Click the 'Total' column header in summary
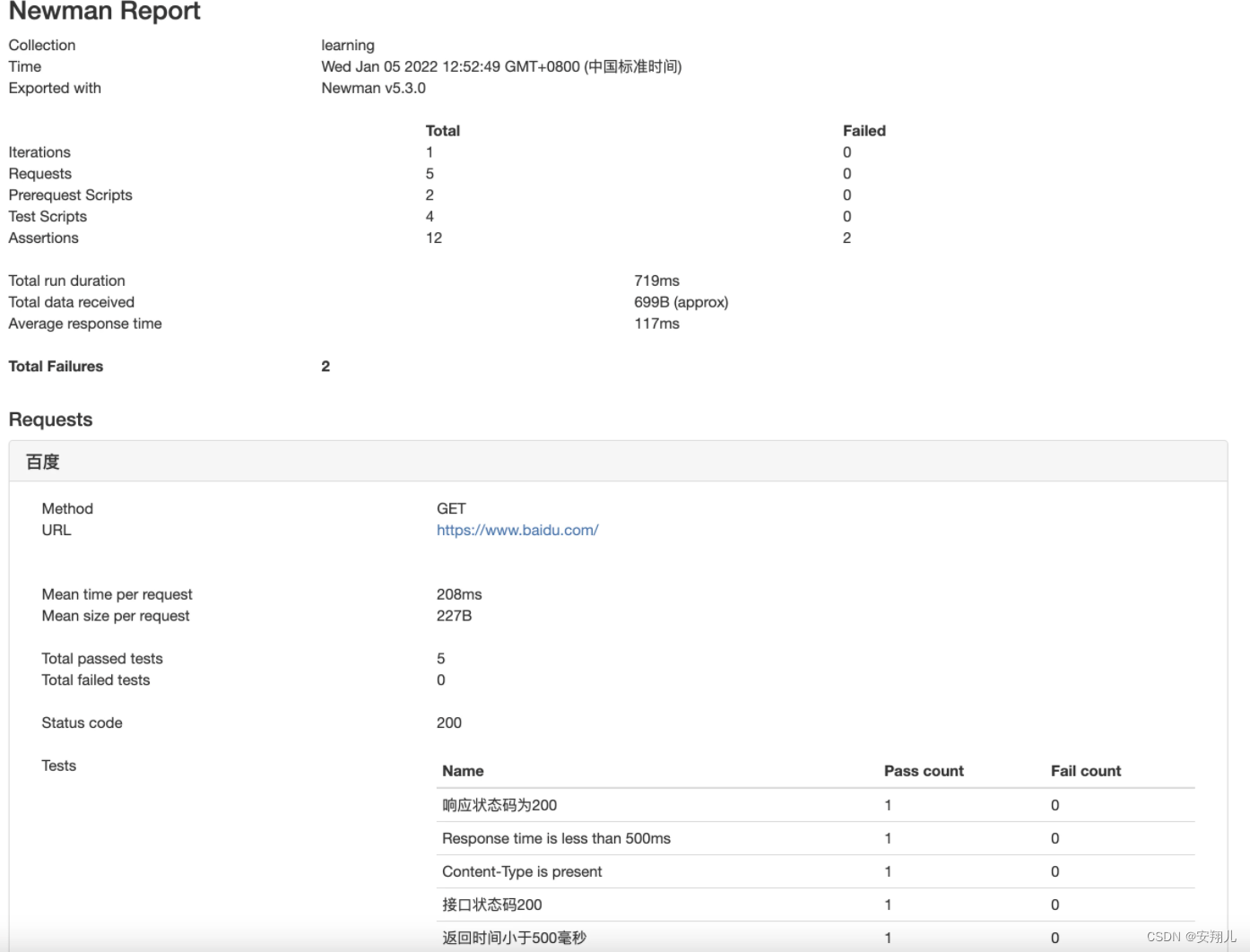Image resolution: width=1250 pixels, height=952 pixels. click(x=443, y=131)
